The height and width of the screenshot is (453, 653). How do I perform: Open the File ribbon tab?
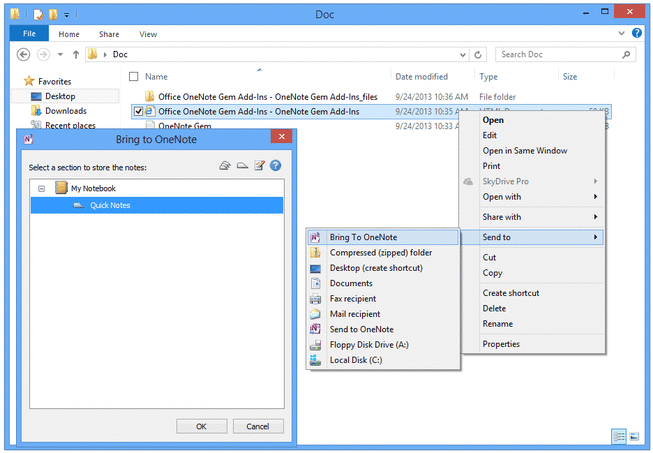[29, 34]
